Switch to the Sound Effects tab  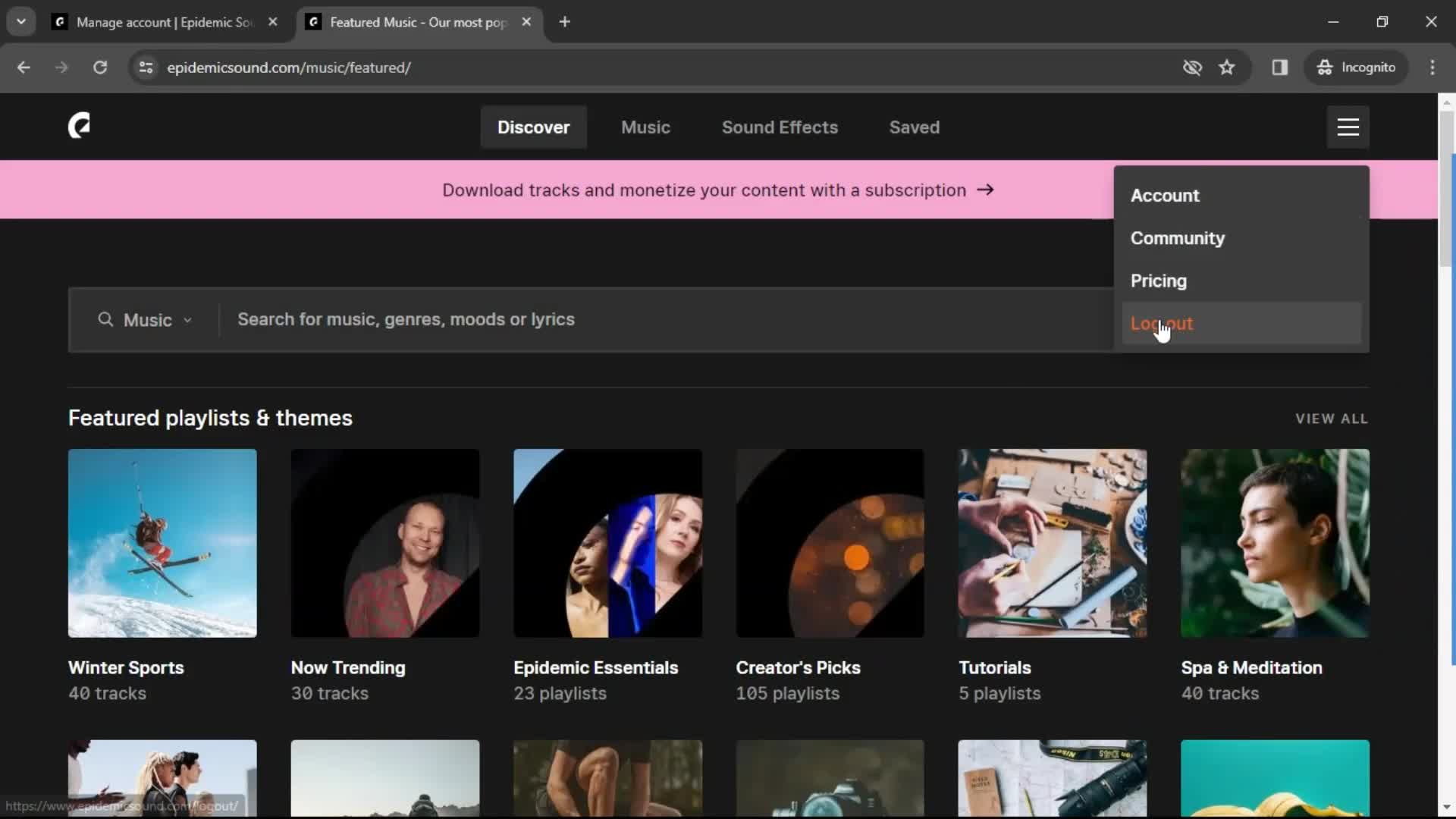click(780, 127)
